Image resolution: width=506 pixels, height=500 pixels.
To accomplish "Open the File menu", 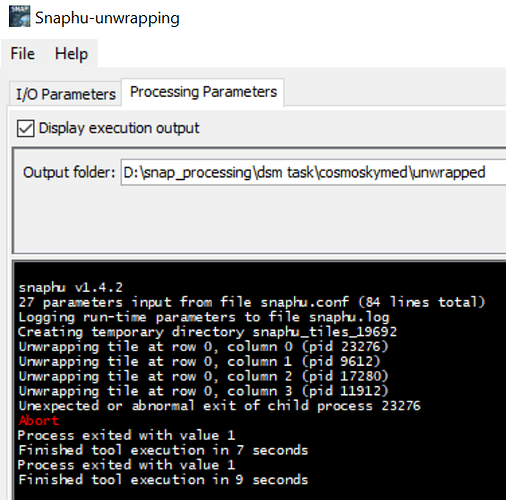I will pos(22,54).
